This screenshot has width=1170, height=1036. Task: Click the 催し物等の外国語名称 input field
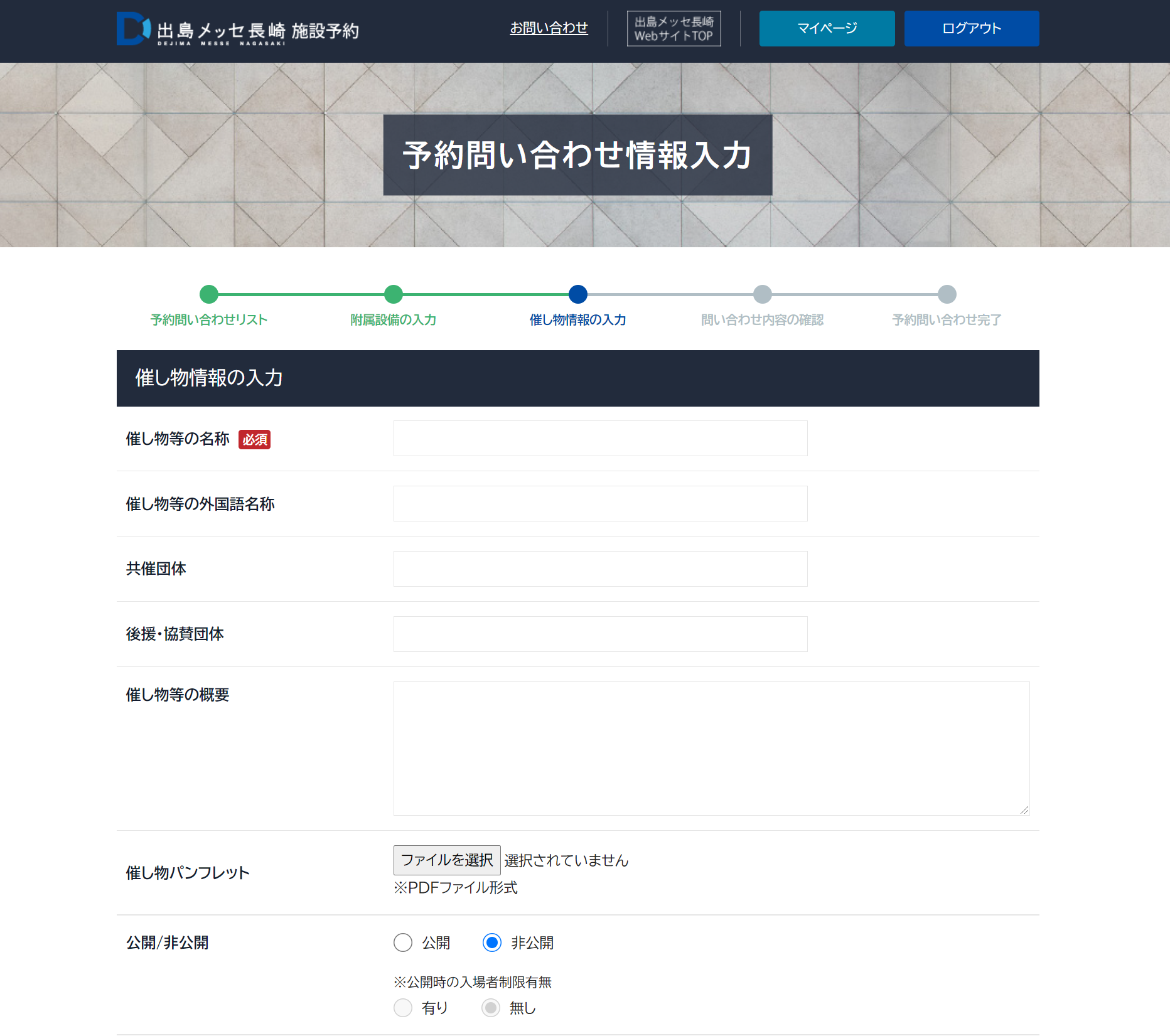(600, 504)
